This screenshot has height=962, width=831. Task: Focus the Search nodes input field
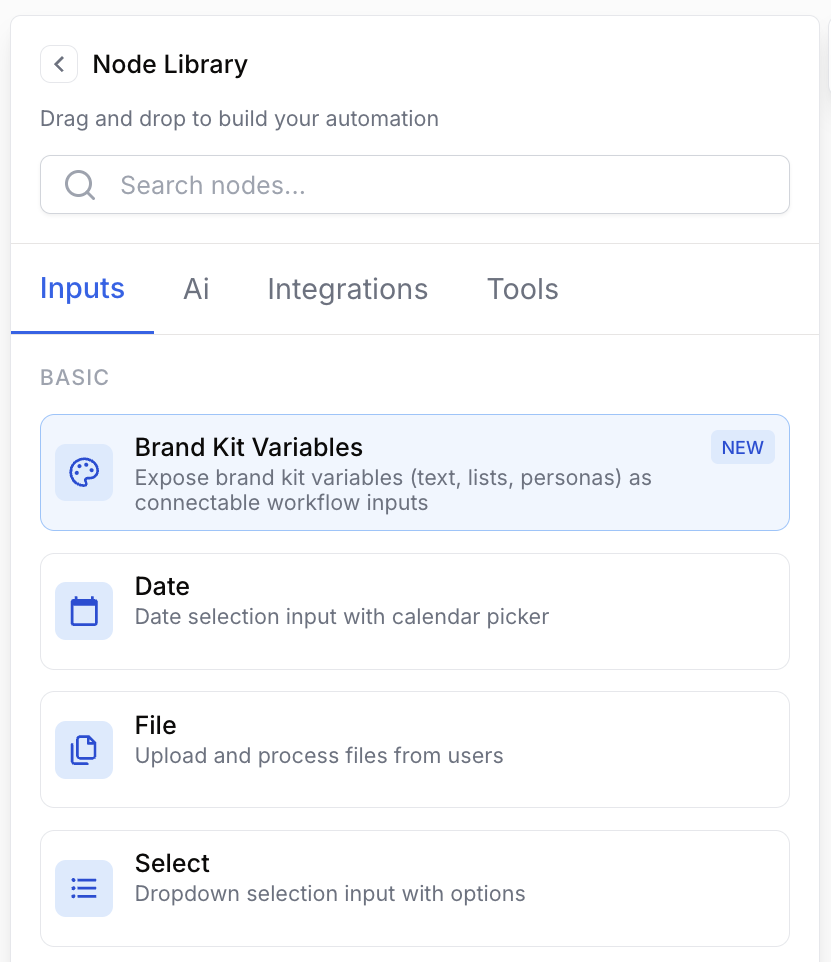coord(415,185)
